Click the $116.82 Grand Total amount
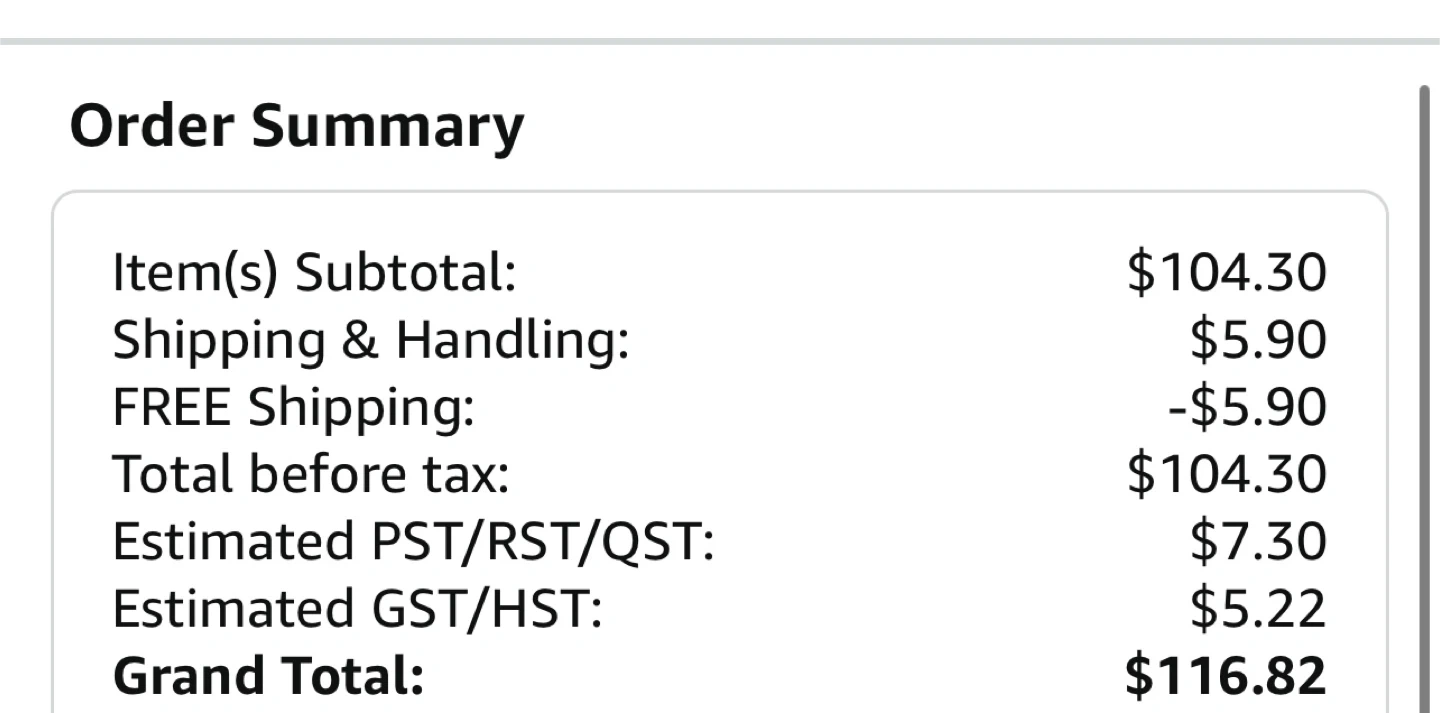1440x713 pixels. [x=1226, y=677]
